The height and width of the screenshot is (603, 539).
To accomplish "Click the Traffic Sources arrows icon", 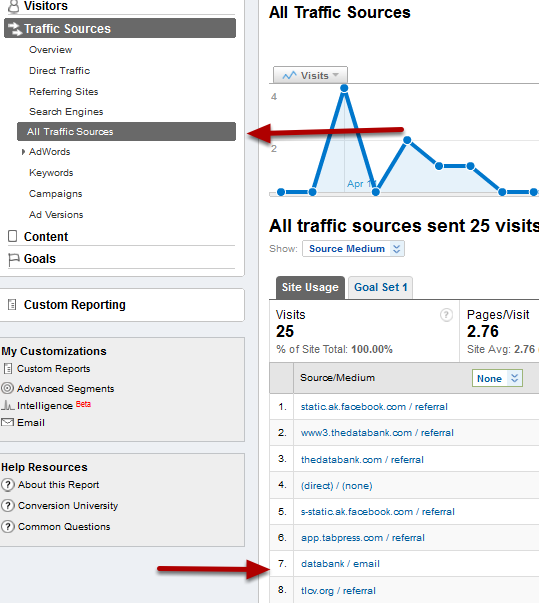I will 15,29.
